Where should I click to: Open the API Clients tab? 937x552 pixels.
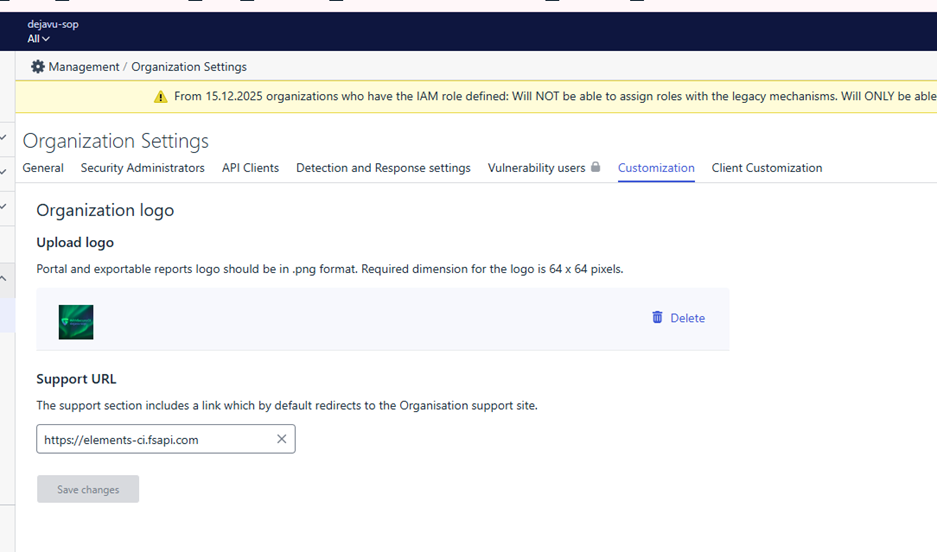(x=250, y=168)
